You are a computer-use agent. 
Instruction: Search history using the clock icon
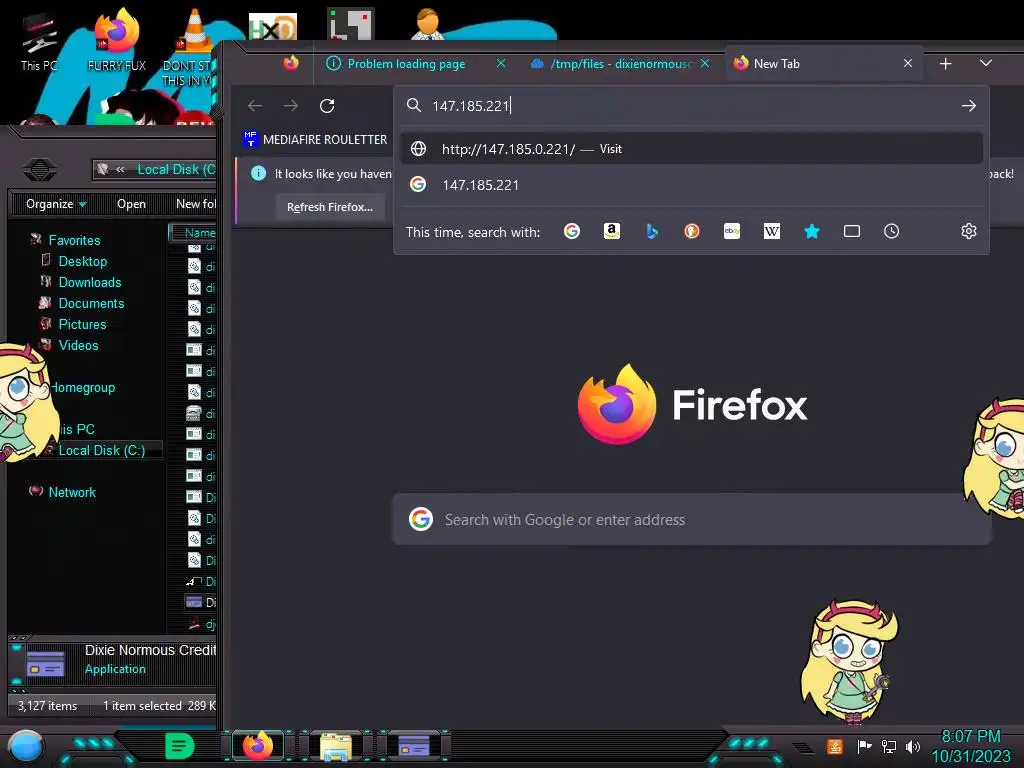891,231
